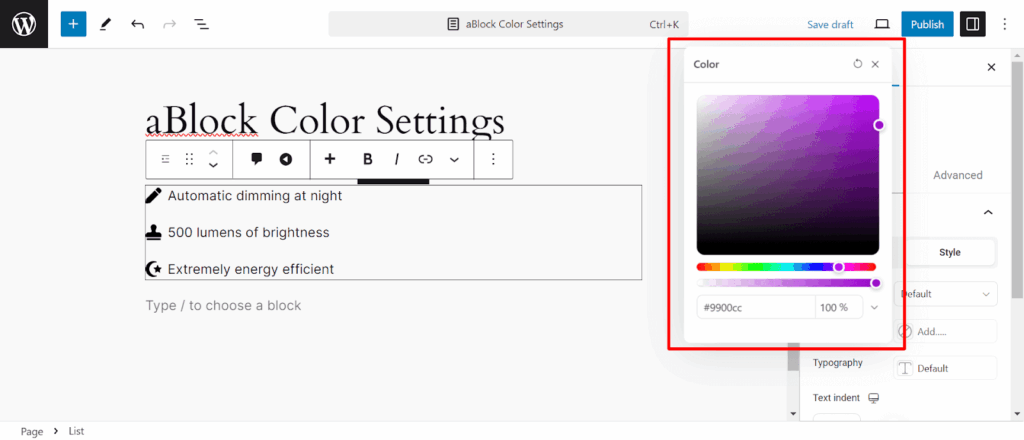1024x440 pixels.
Task: Toggle the settings sidebar panel icon
Action: click(972, 24)
